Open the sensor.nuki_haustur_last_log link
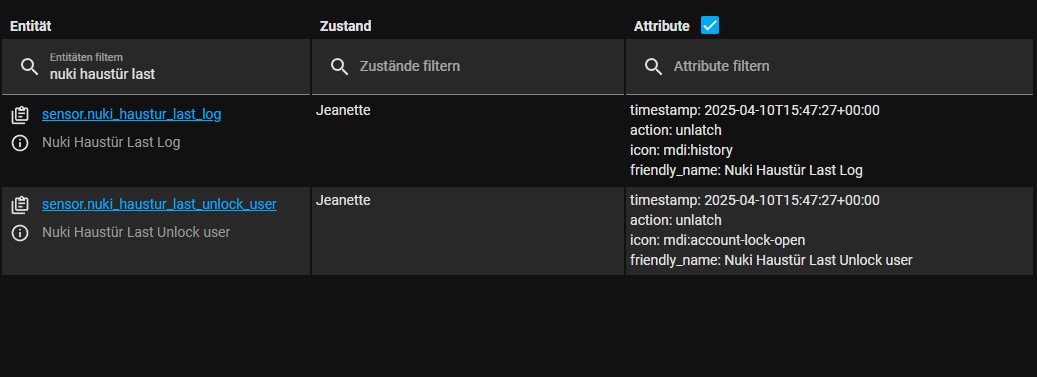The height and width of the screenshot is (377, 1037). 132,114
